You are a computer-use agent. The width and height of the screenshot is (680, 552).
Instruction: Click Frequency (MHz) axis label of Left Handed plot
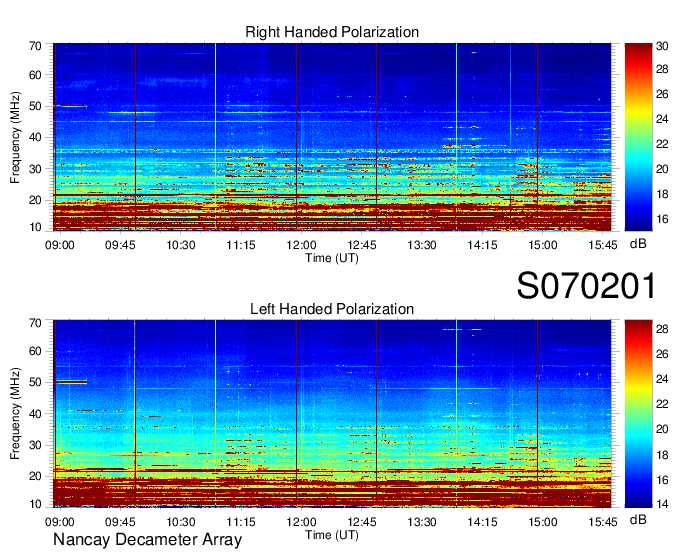point(15,414)
